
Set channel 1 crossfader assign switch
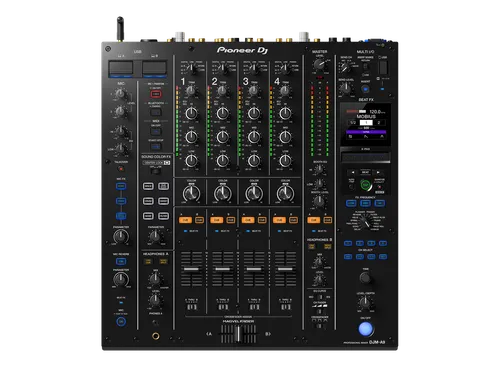(x=191, y=307)
